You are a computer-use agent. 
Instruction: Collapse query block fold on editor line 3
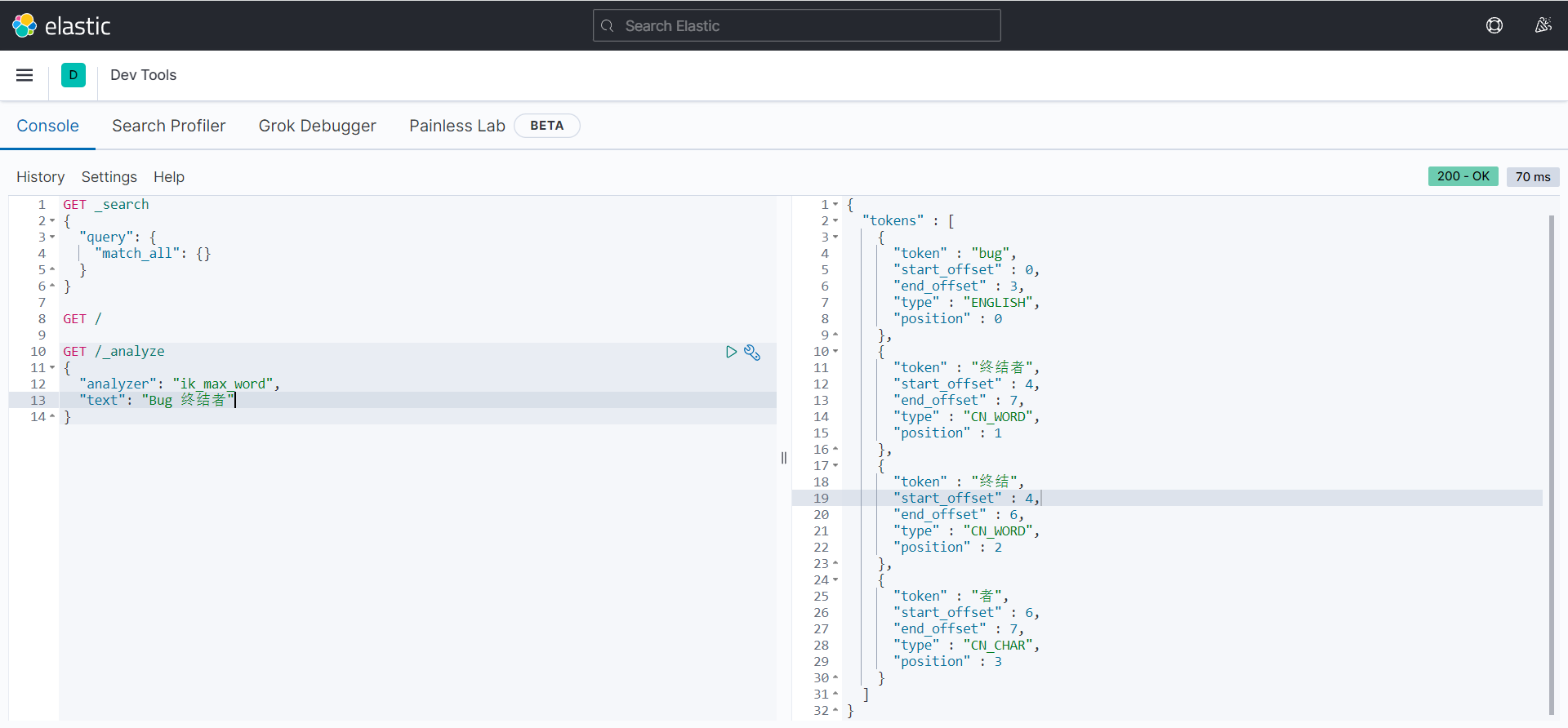[52, 237]
